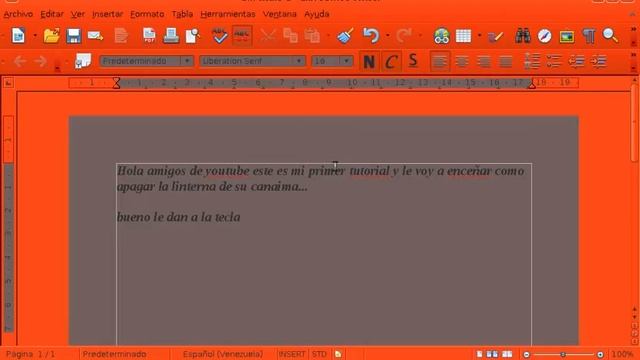Open a file using the folder icon
The height and width of the screenshot is (360, 640).
[51, 36]
